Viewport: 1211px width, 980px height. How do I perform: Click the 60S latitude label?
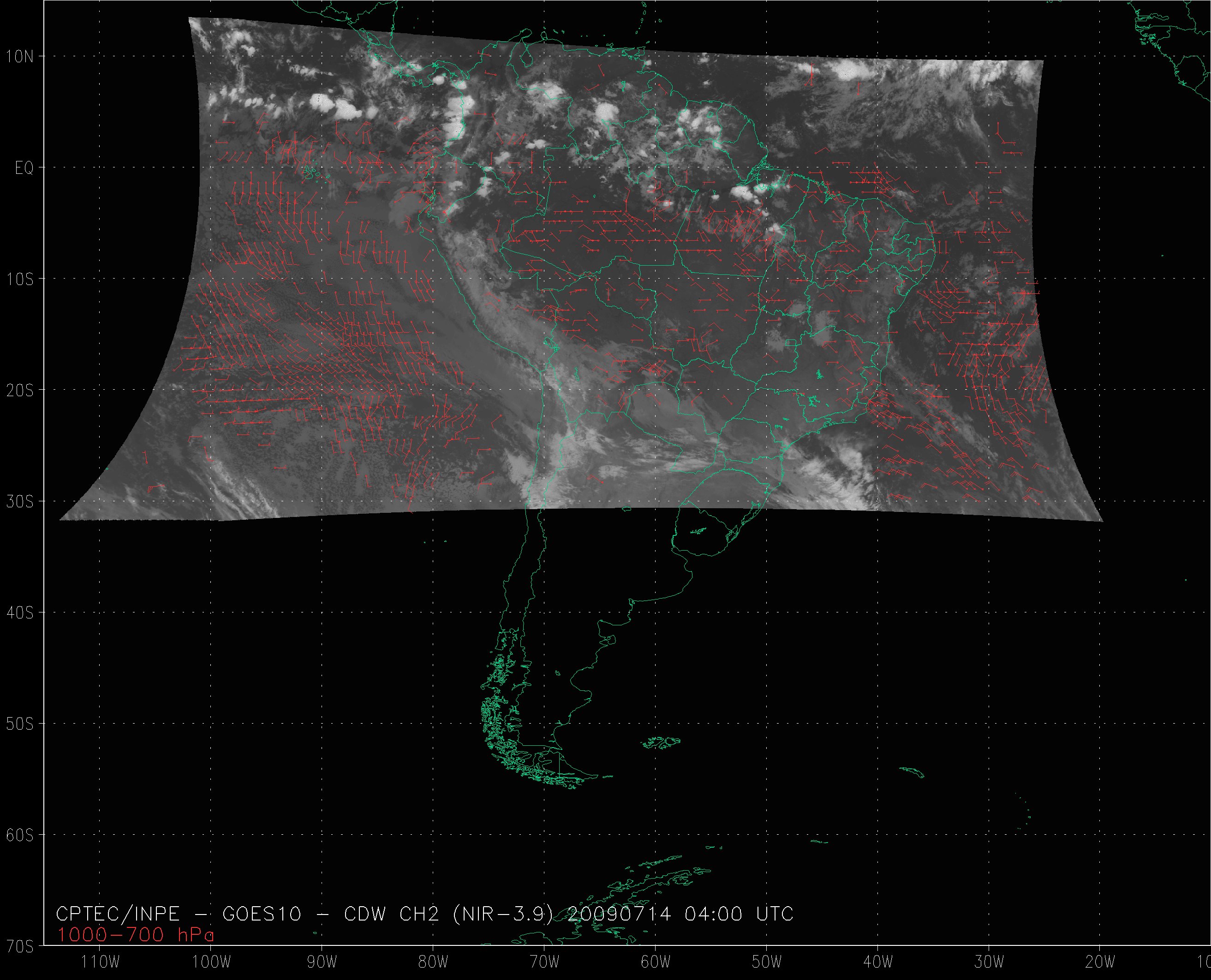[20, 835]
